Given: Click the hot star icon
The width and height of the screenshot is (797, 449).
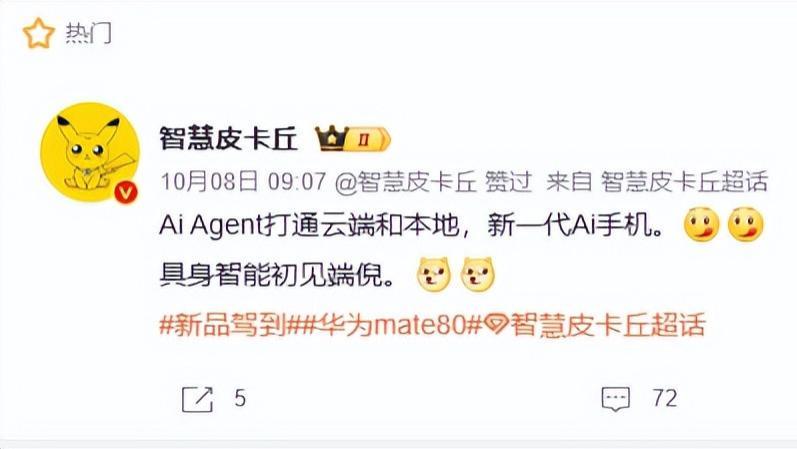Looking at the screenshot, I should (x=39, y=33).
